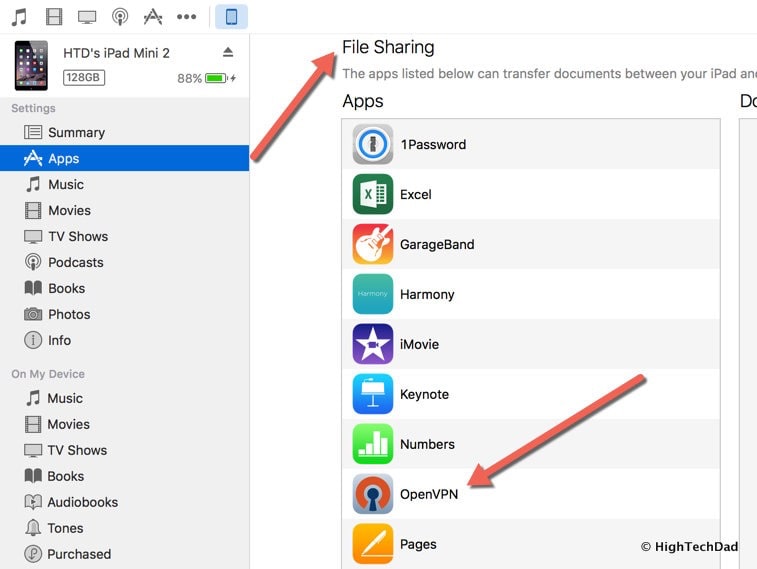This screenshot has width=757, height=569.
Task: Open Podcasts in Settings sidebar
Action: click(125, 263)
